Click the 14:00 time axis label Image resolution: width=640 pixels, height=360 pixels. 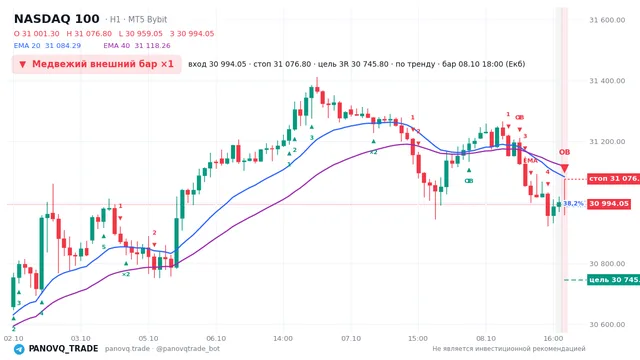(x=283, y=338)
